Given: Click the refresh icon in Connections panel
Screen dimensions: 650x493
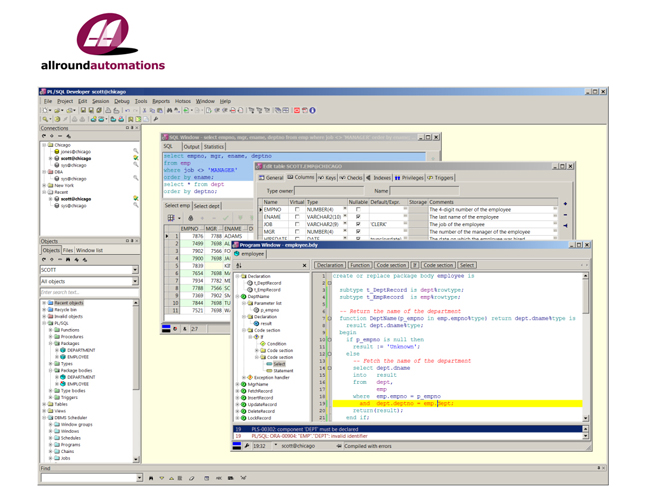Looking at the screenshot, I should pyautogui.click(x=44, y=136).
